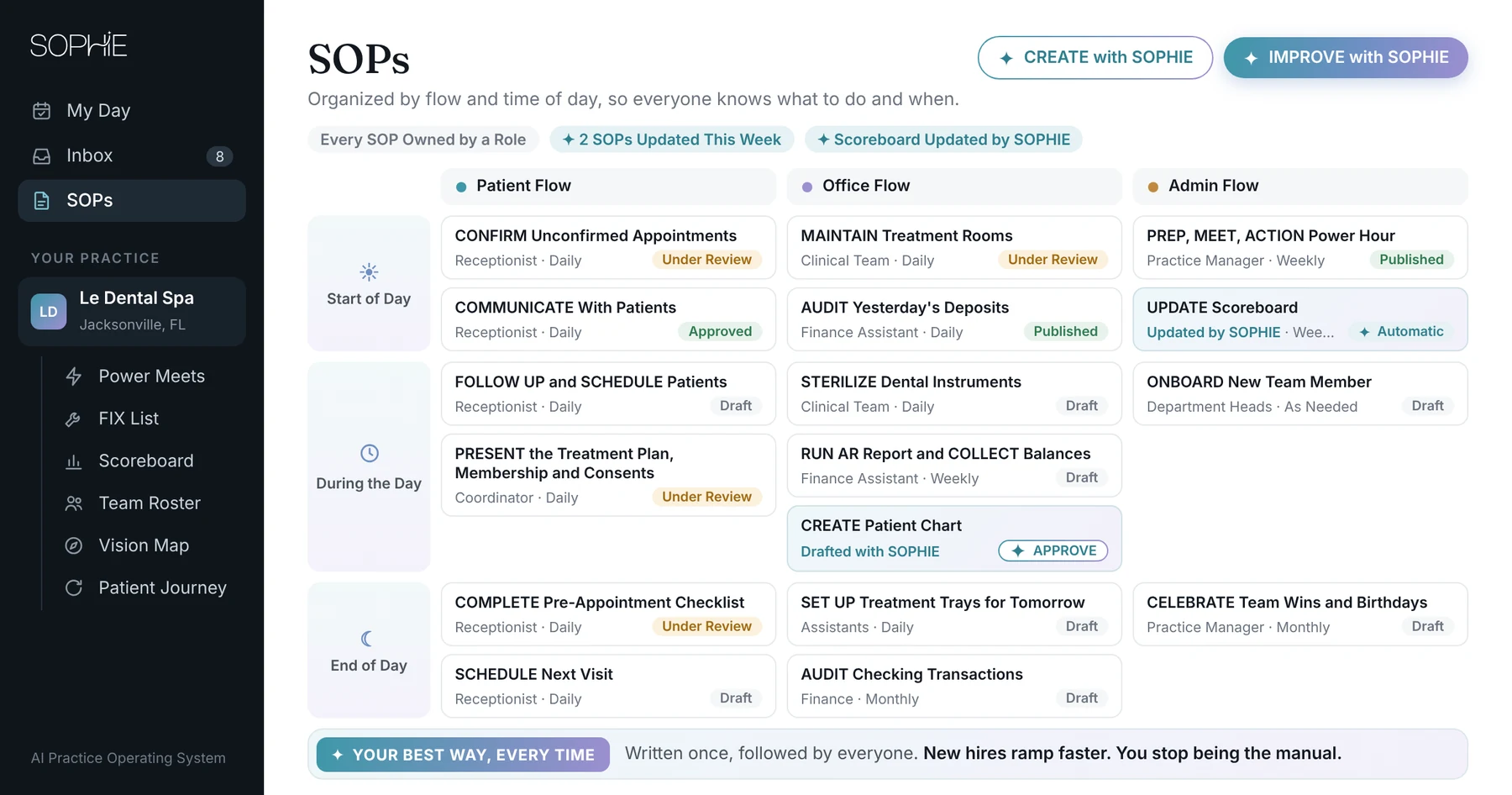Approve the CREATE Patient Chart SOP
Viewport: 1512px width, 795px height.
(1053, 551)
